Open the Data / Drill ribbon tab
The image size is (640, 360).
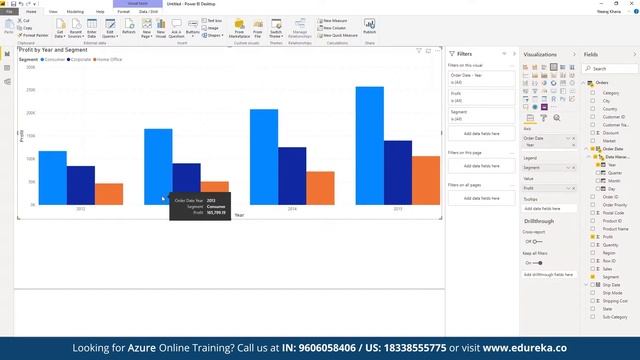[x=148, y=12]
